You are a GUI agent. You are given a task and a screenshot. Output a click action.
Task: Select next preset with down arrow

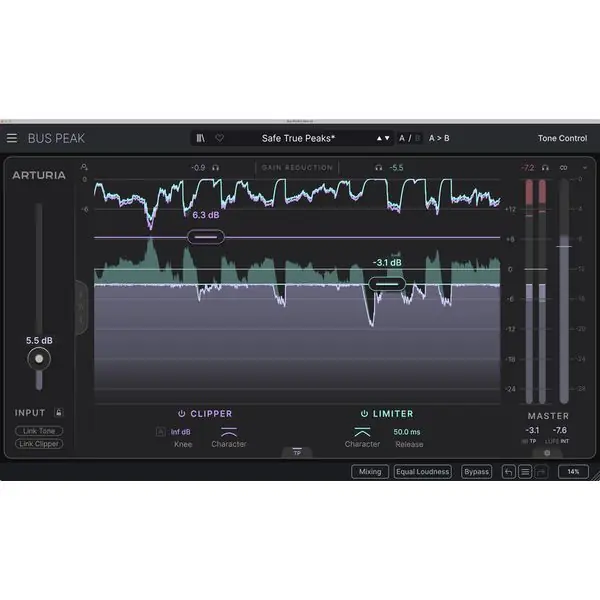[387, 138]
